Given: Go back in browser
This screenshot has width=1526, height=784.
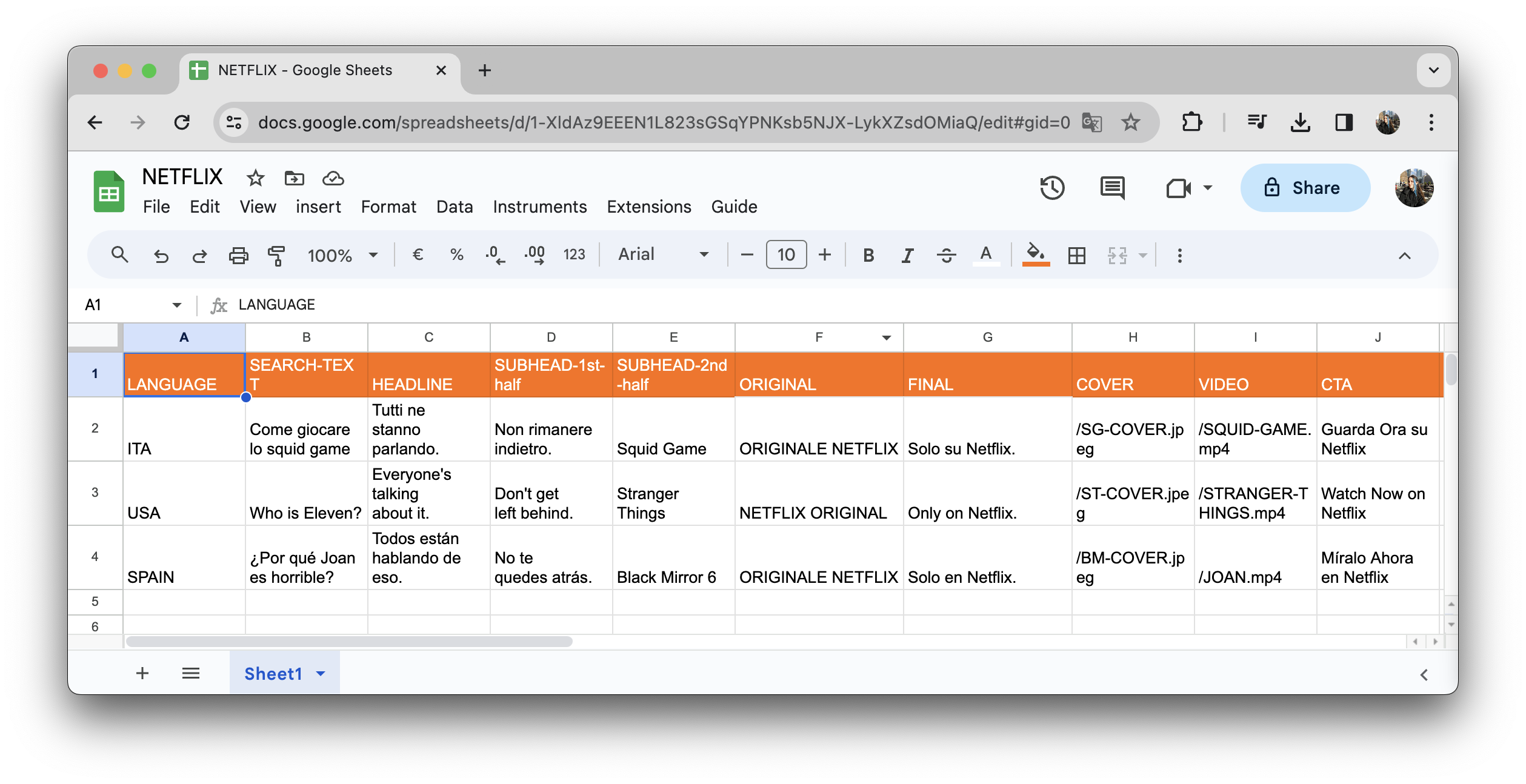Looking at the screenshot, I should click(x=95, y=123).
